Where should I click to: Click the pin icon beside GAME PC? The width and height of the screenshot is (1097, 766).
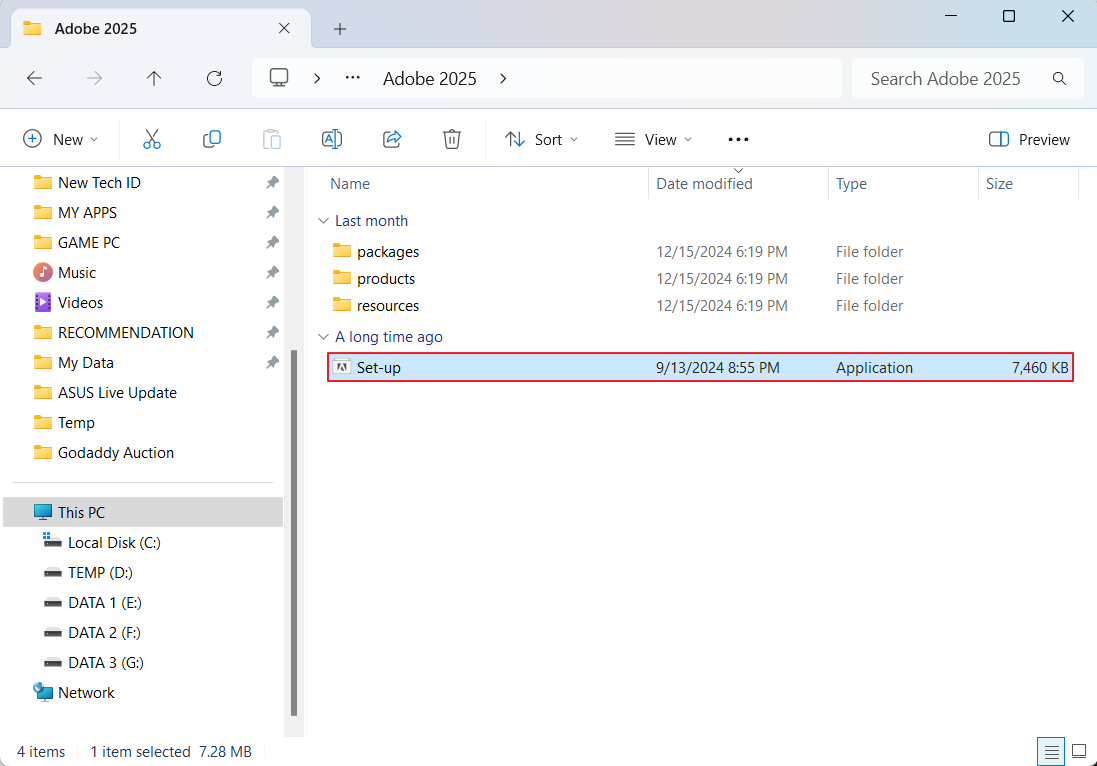click(272, 242)
